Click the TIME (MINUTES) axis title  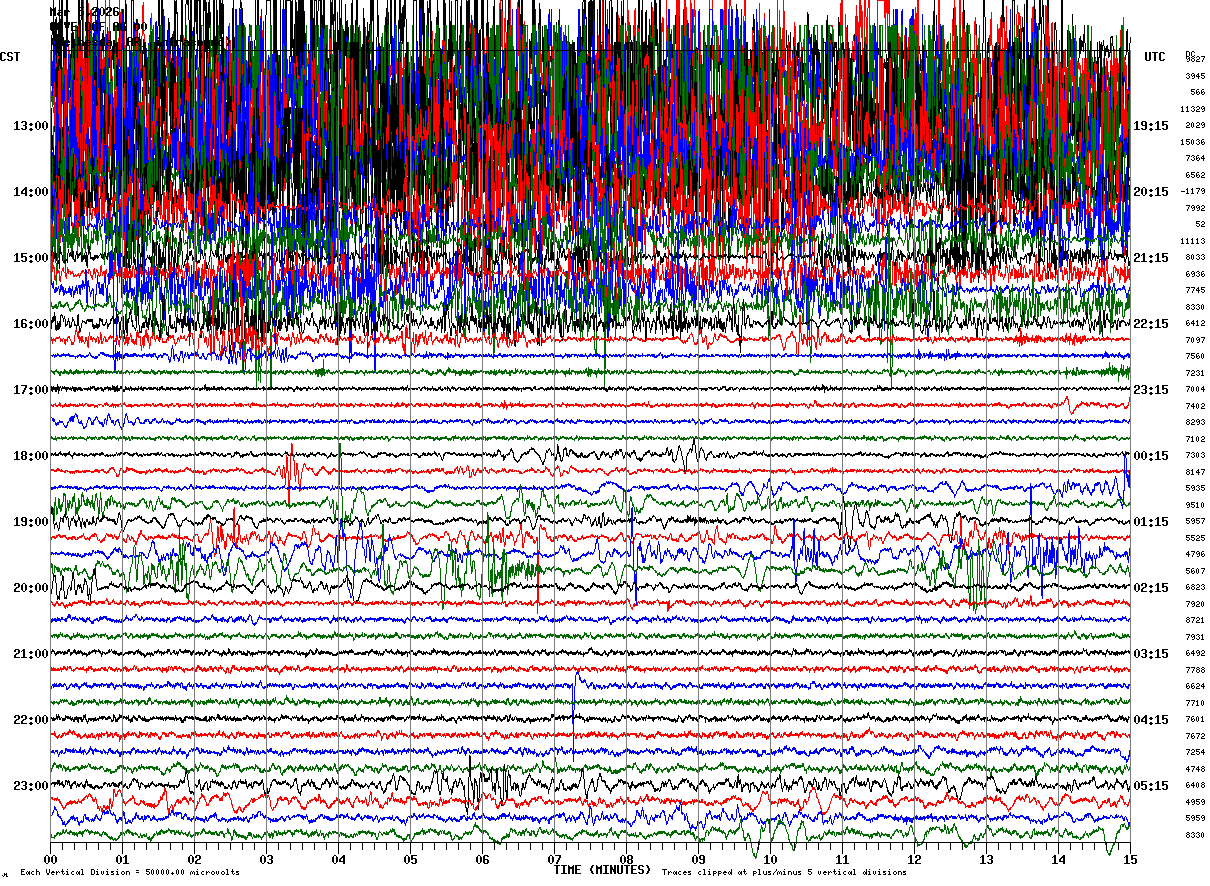click(x=602, y=870)
